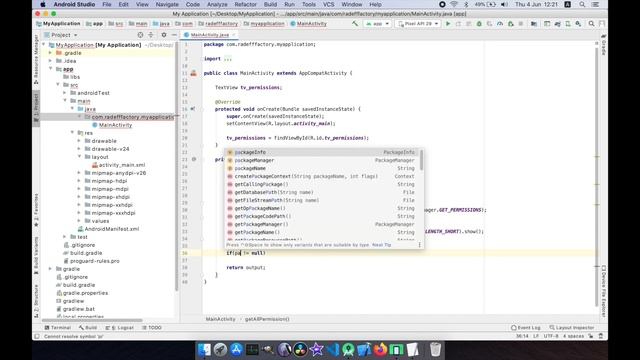Collapse the app module arrow
The image size is (640, 360).
51,69
